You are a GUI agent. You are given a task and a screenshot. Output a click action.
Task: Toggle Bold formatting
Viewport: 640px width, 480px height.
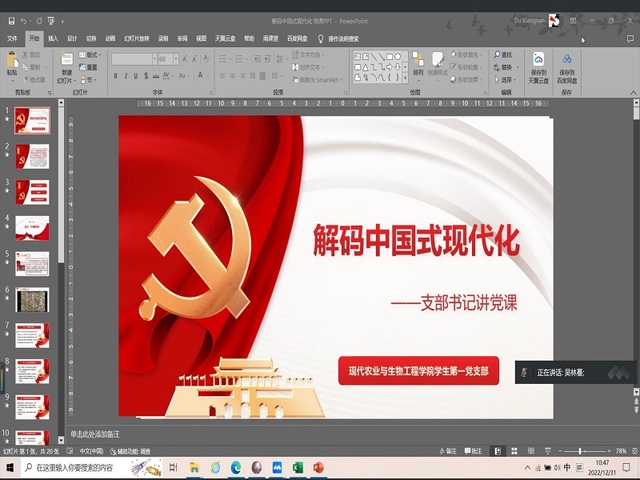click(x=116, y=76)
